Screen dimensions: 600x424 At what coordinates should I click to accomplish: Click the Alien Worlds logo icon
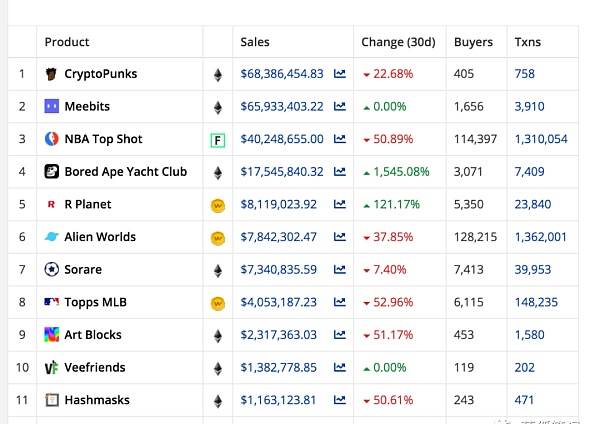pos(51,237)
